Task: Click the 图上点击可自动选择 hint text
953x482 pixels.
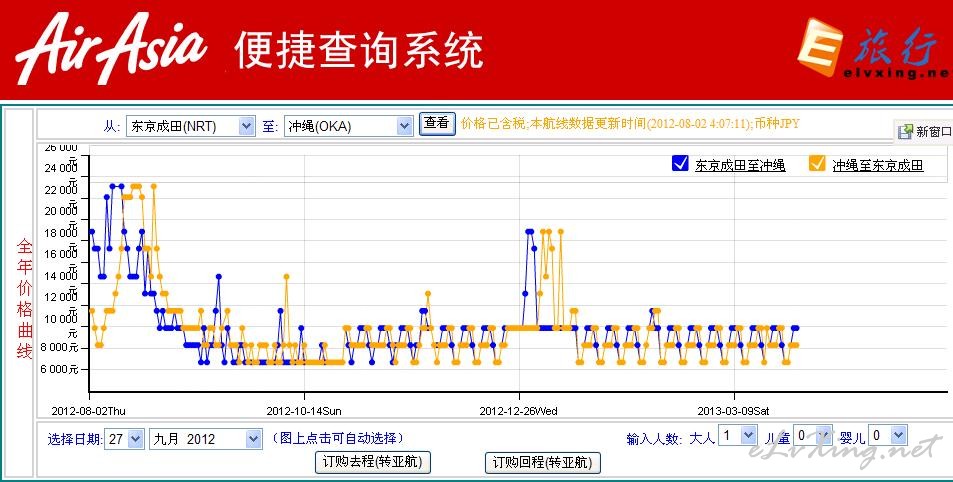Action: (337, 438)
